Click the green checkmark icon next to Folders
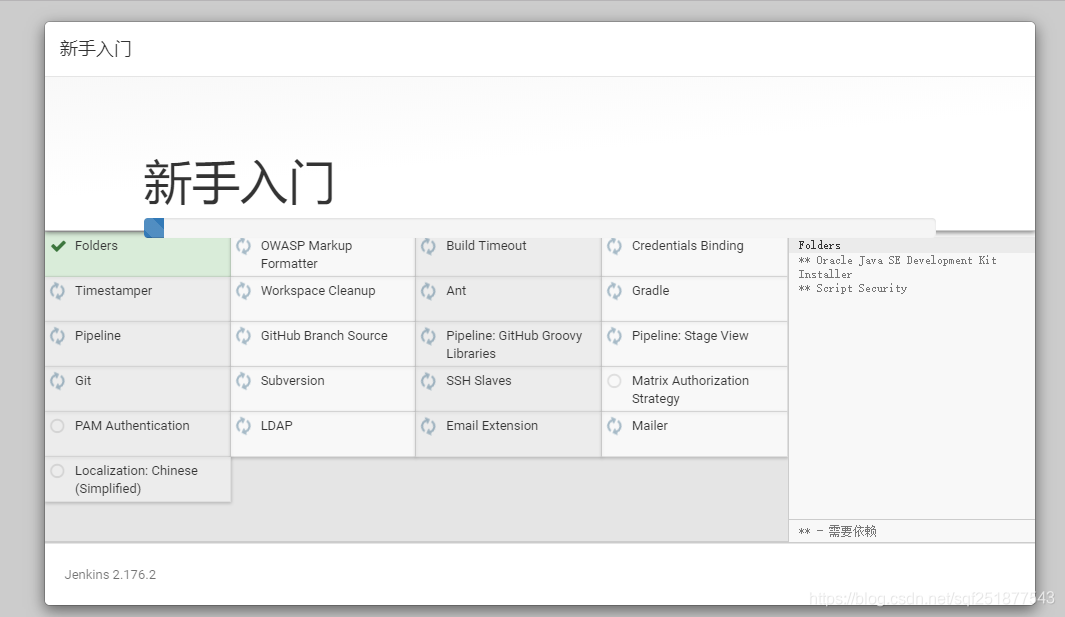The height and width of the screenshot is (617, 1065). (58, 246)
